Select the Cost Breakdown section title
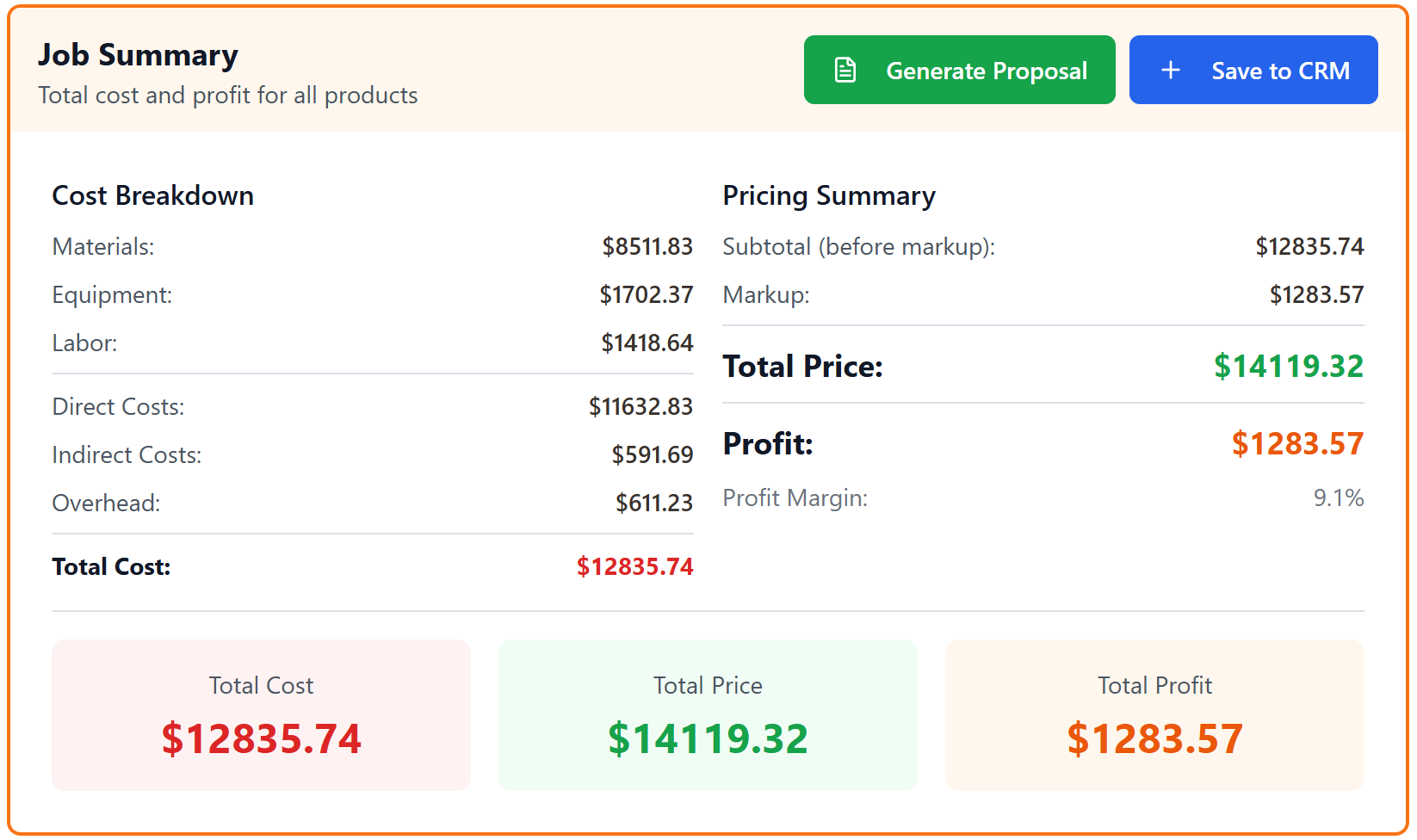The height and width of the screenshot is (840, 1417). pyautogui.click(x=152, y=195)
